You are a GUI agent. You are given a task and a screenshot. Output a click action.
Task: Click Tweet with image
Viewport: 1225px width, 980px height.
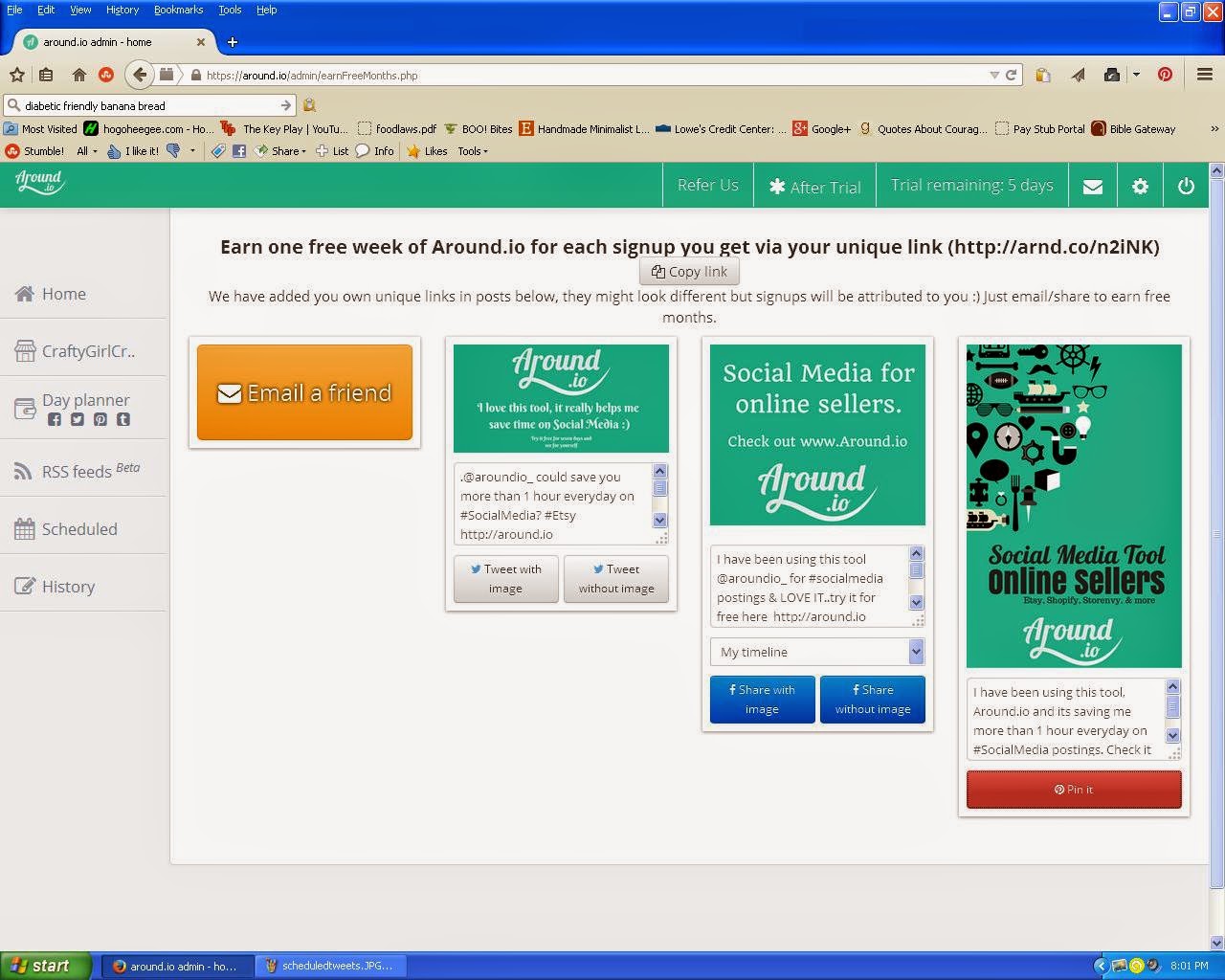coord(505,578)
